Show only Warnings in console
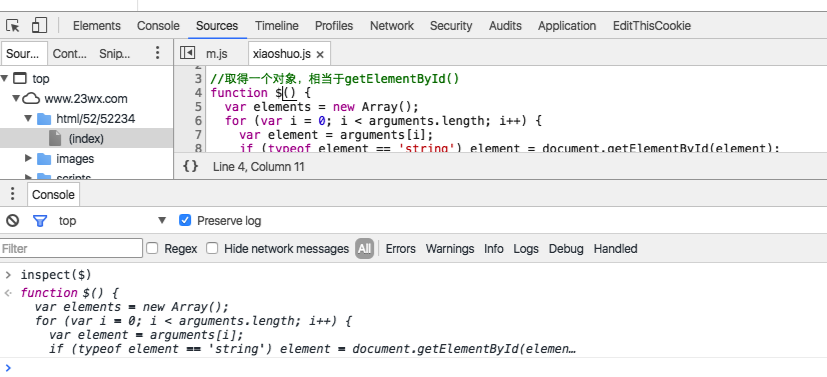This screenshot has width=827, height=377. [x=450, y=248]
